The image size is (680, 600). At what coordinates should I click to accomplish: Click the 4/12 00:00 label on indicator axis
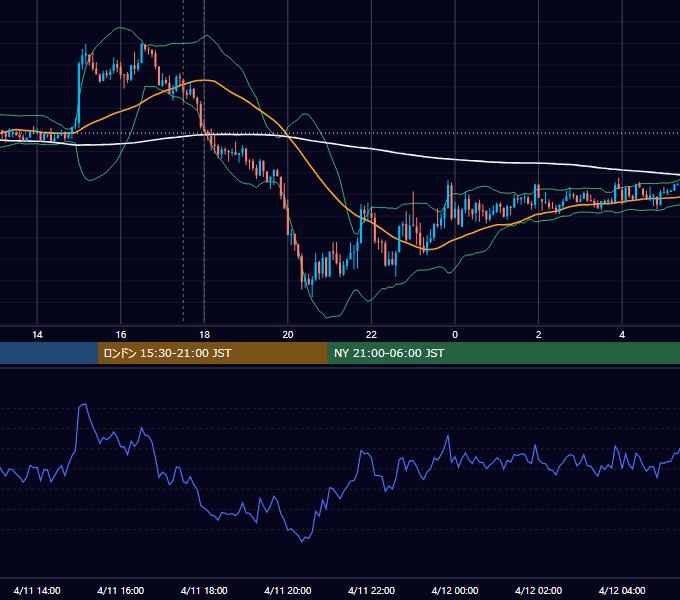point(455,590)
